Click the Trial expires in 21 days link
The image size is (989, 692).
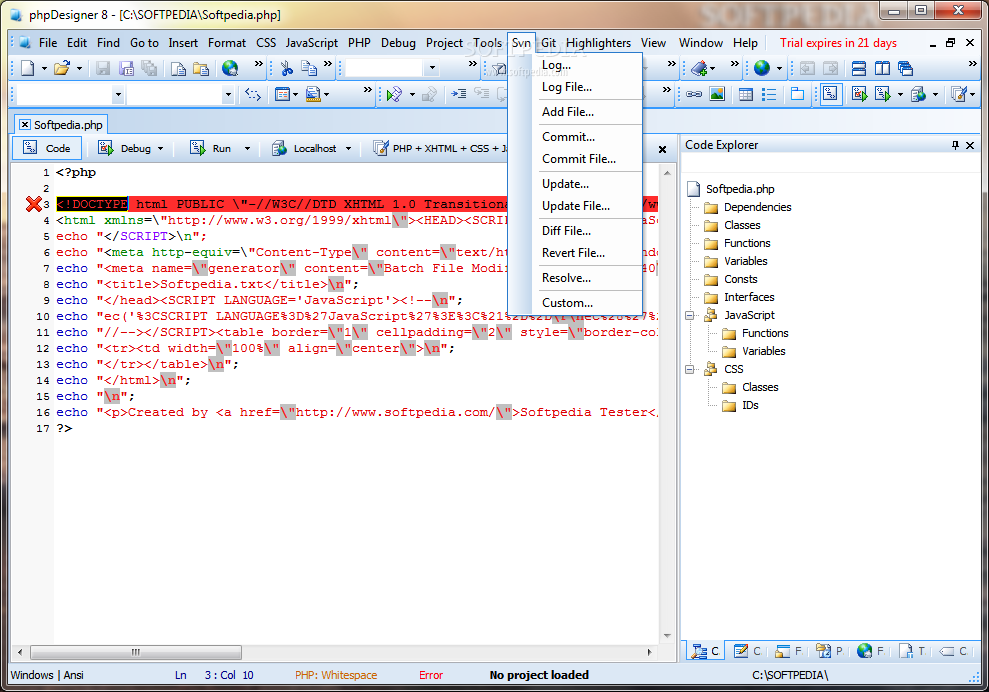point(838,43)
